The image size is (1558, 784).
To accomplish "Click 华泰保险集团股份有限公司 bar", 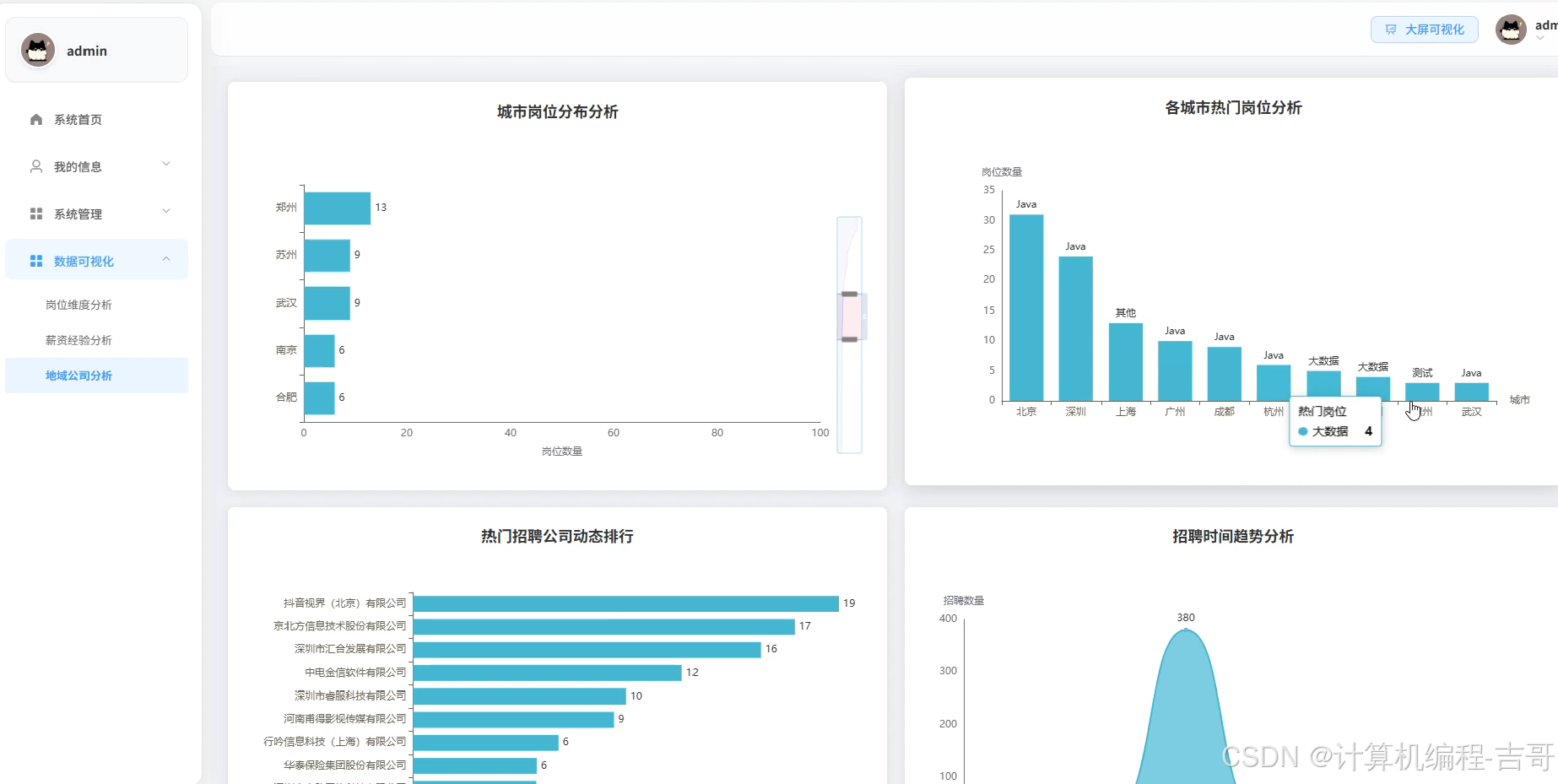I will pyautogui.click(x=474, y=765).
